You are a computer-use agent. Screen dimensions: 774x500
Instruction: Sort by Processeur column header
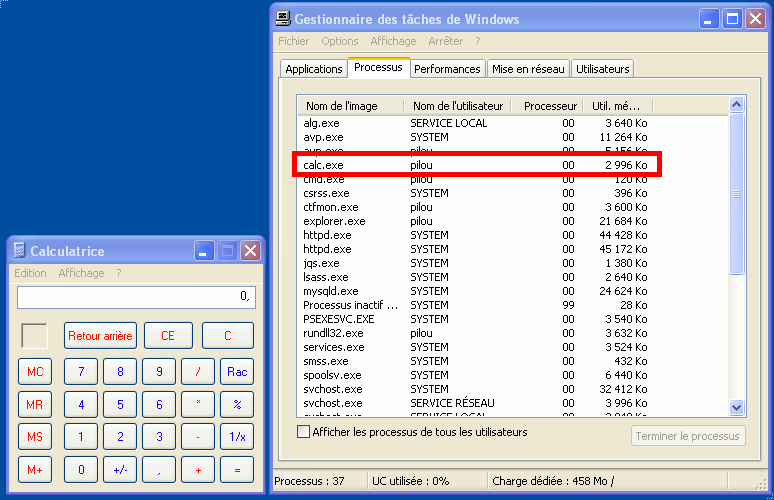550,106
